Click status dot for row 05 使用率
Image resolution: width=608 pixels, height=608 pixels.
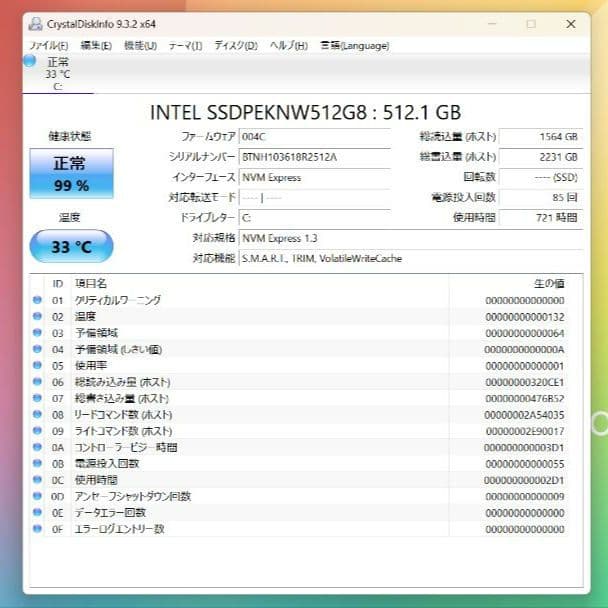point(37,365)
